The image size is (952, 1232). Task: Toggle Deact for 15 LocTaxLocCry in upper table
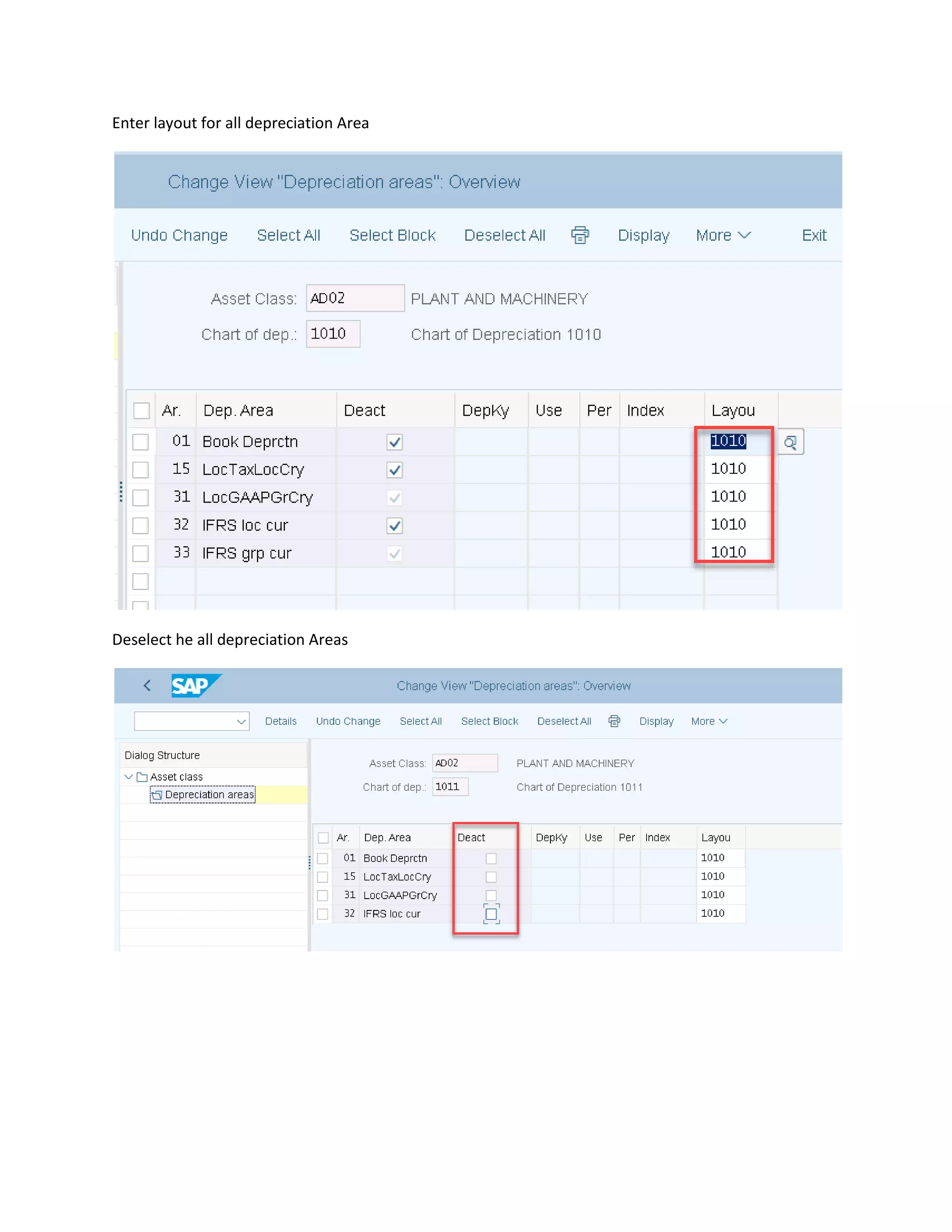[x=395, y=470]
